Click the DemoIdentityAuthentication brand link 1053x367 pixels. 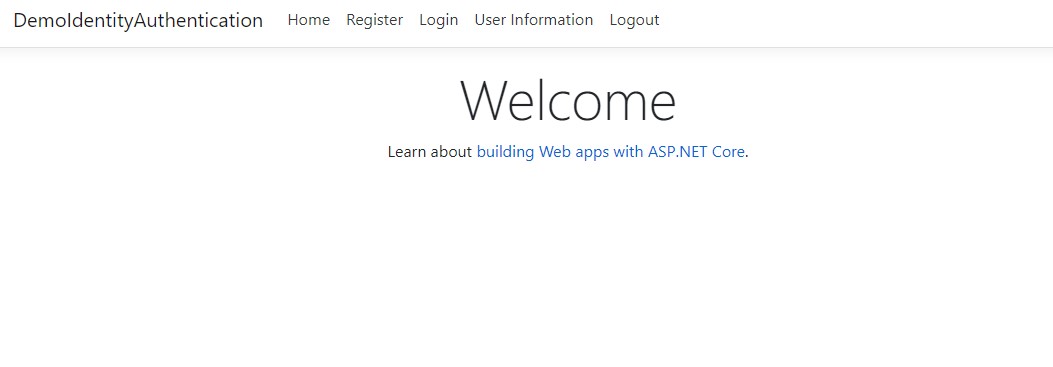click(138, 20)
